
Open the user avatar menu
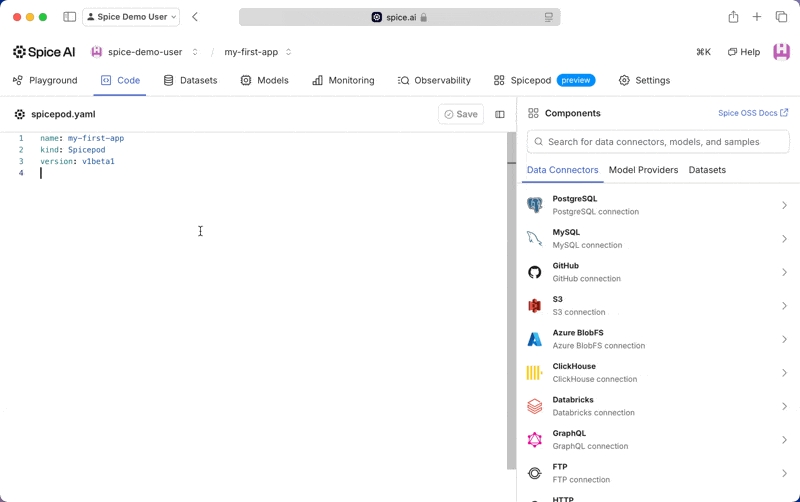coord(781,52)
